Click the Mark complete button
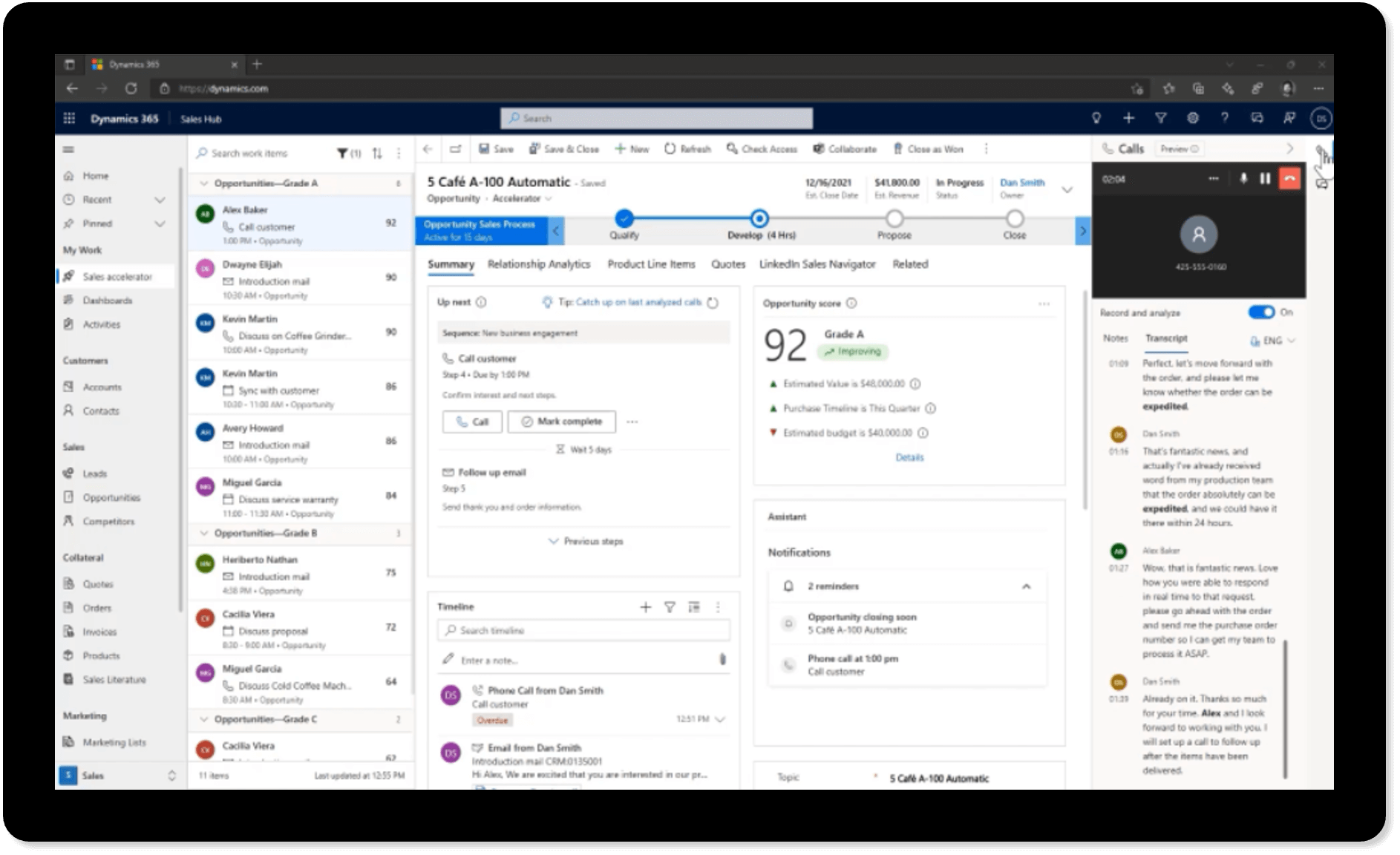The image size is (1400, 855). point(561,422)
